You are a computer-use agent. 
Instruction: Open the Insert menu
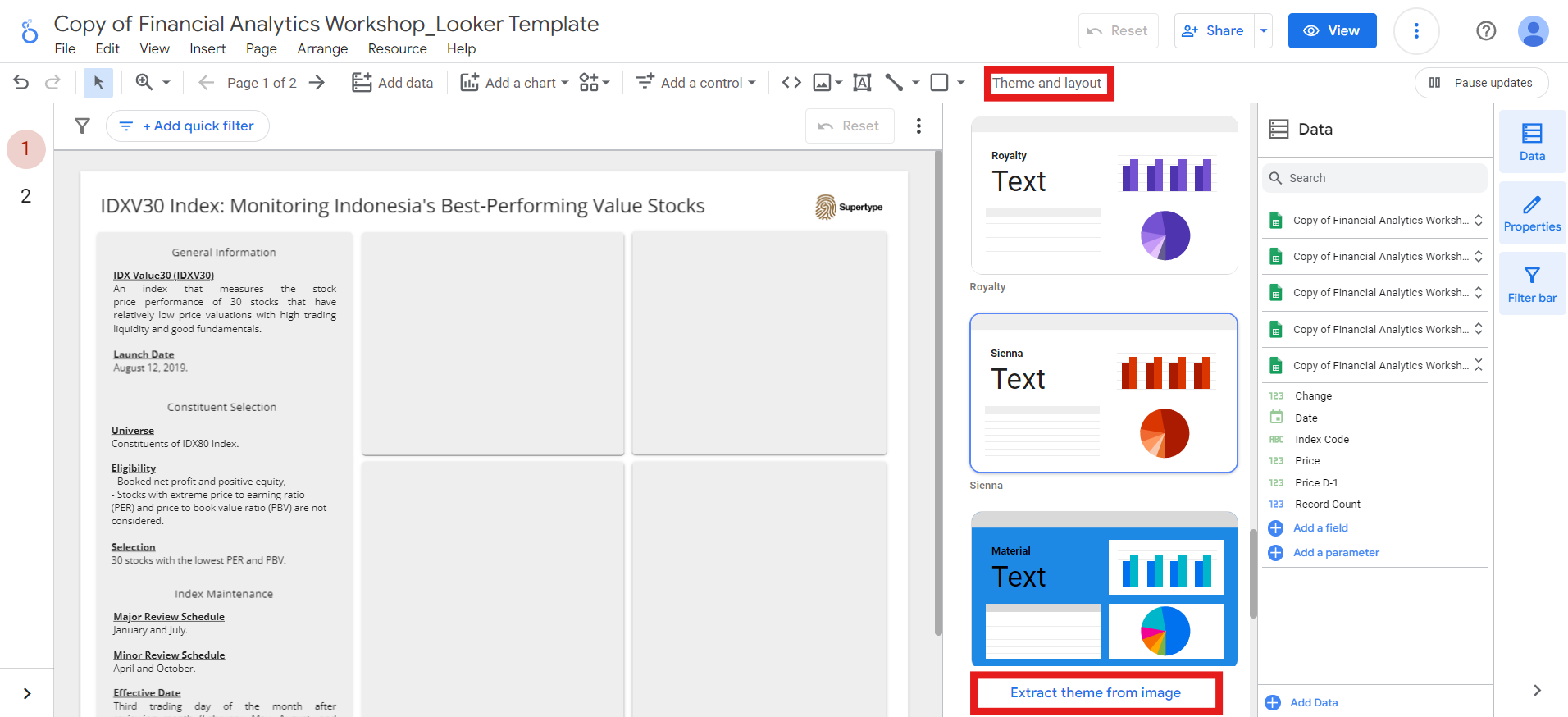(x=207, y=49)
